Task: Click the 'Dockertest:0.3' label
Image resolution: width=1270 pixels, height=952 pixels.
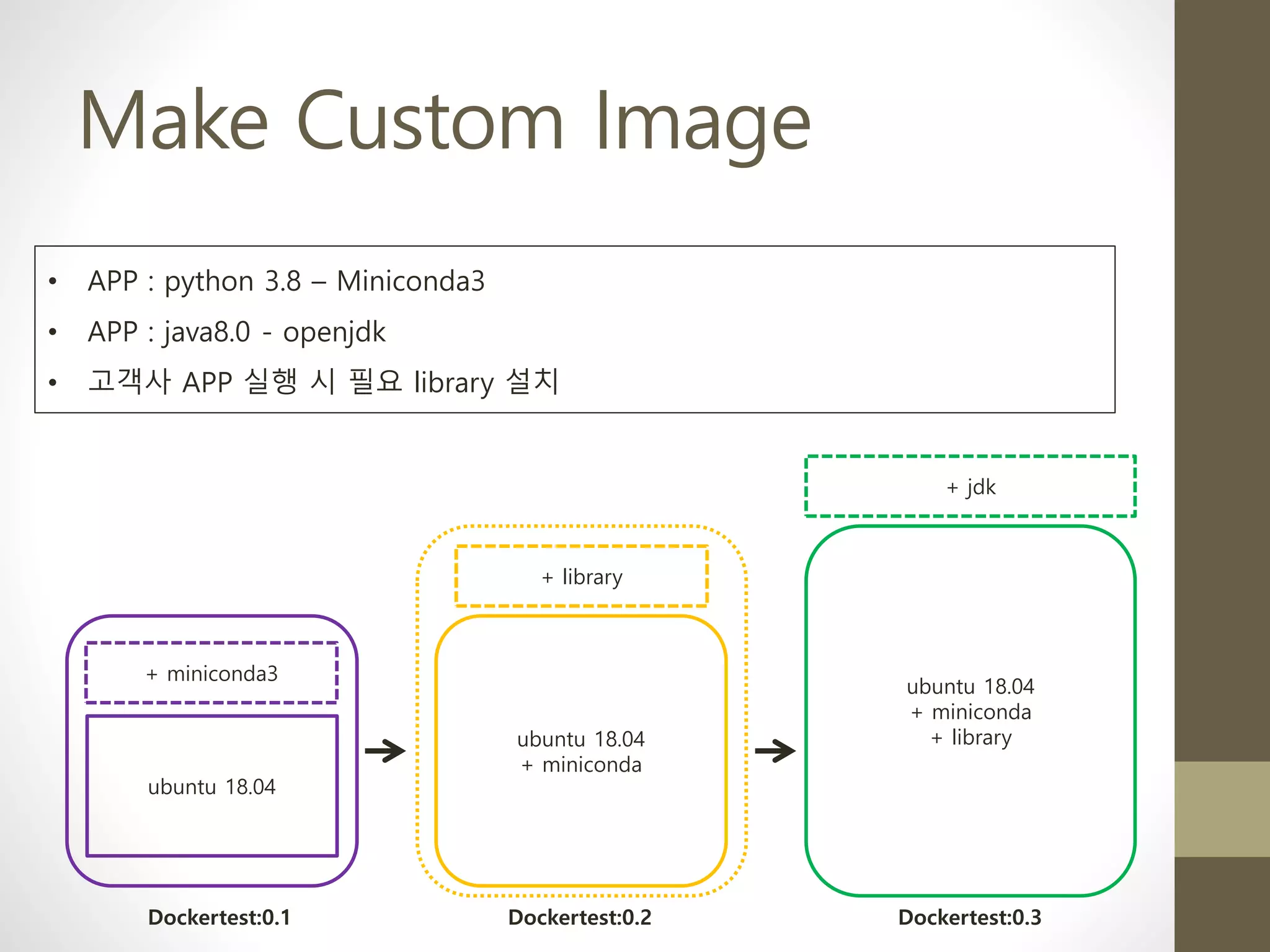Action: pos(970,917)
